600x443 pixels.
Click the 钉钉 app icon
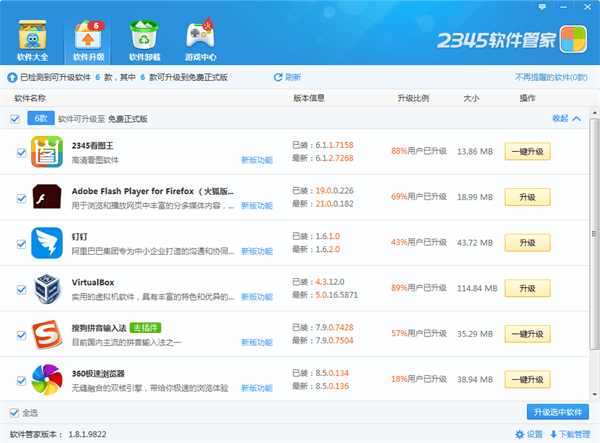click(47, 242)
